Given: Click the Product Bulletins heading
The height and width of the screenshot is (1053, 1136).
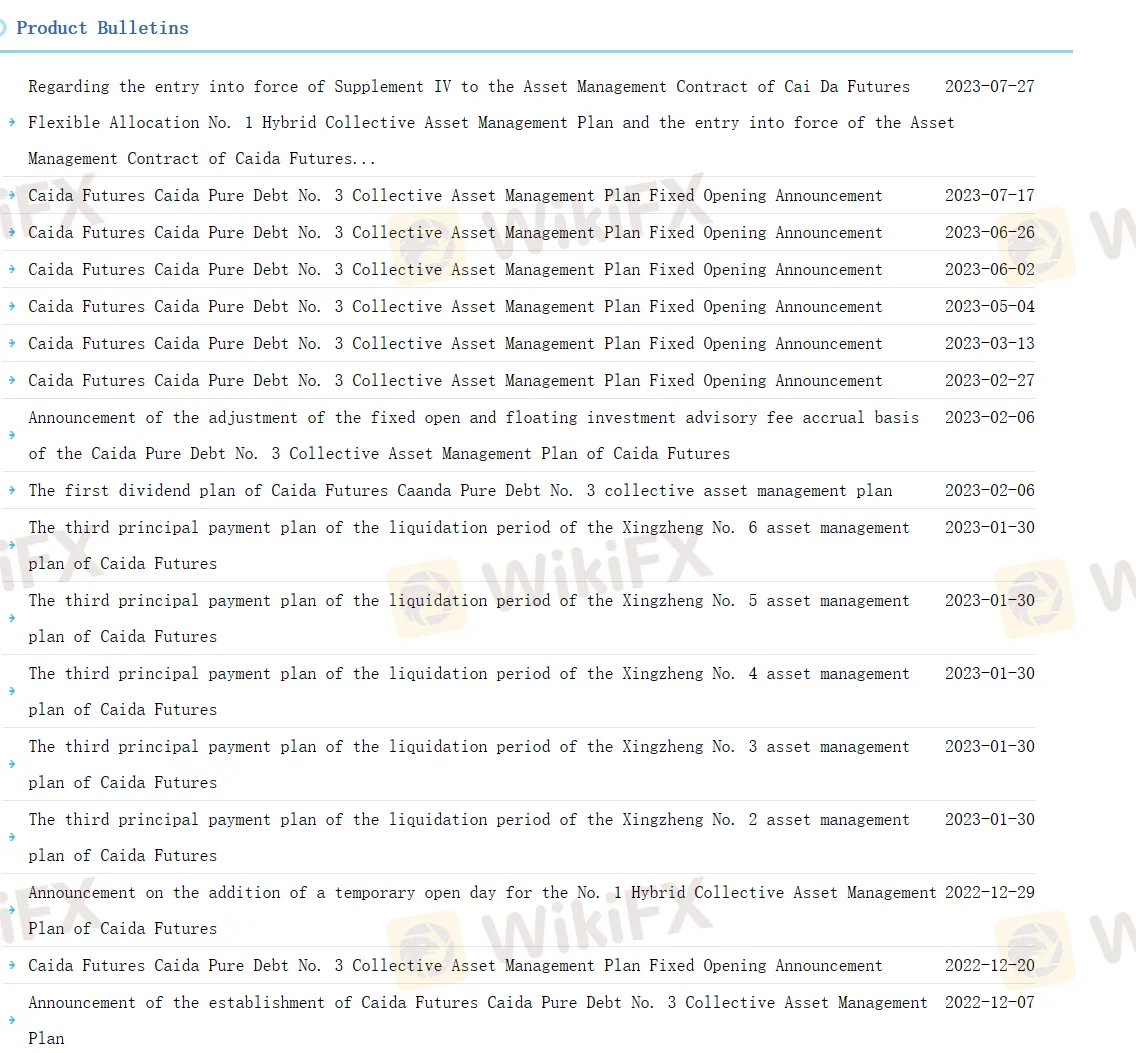Looking at the screenshot, I should pos(102,28).
